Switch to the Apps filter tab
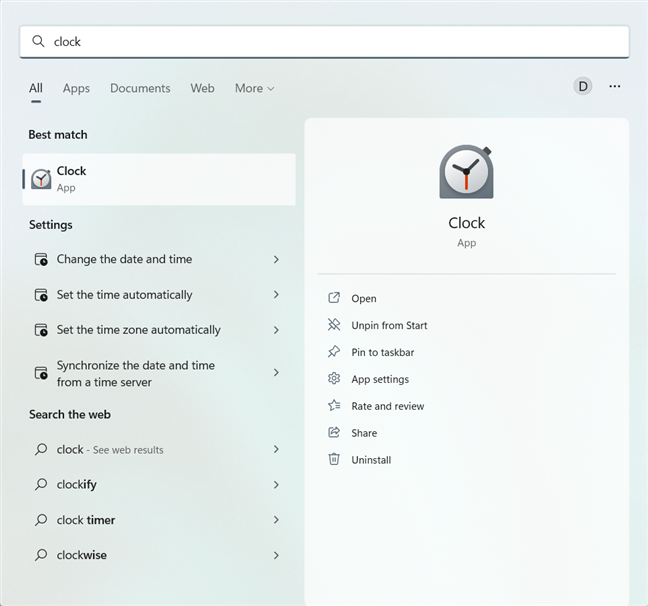 coord(76,88)
